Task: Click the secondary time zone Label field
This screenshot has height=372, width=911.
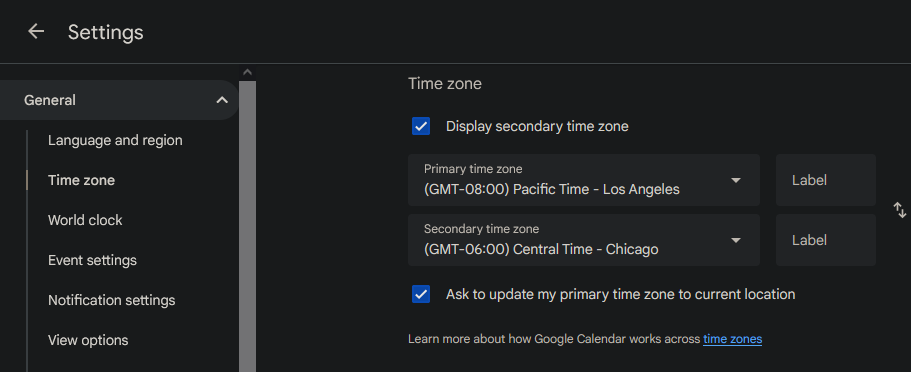Action: pos(826,240)
